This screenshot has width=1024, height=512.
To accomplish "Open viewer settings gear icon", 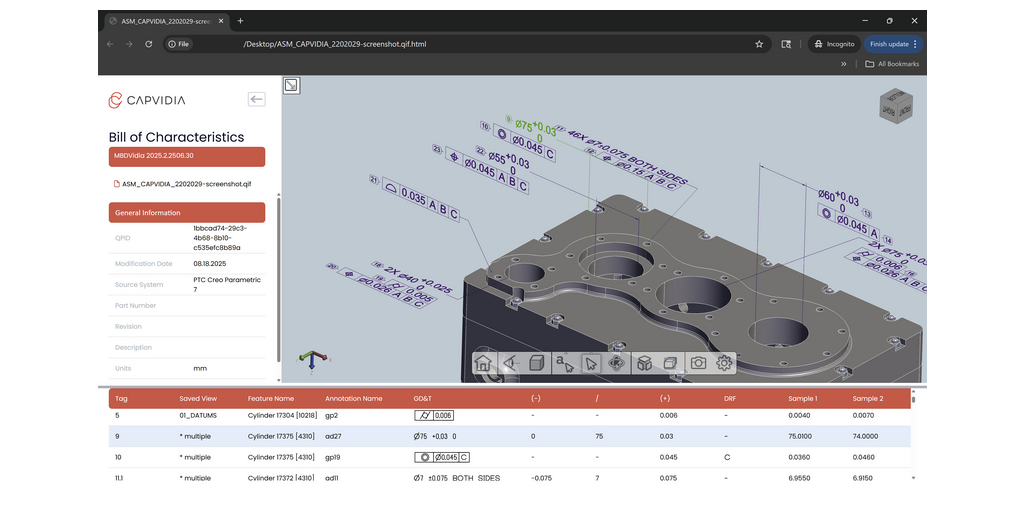I will 725,363.
